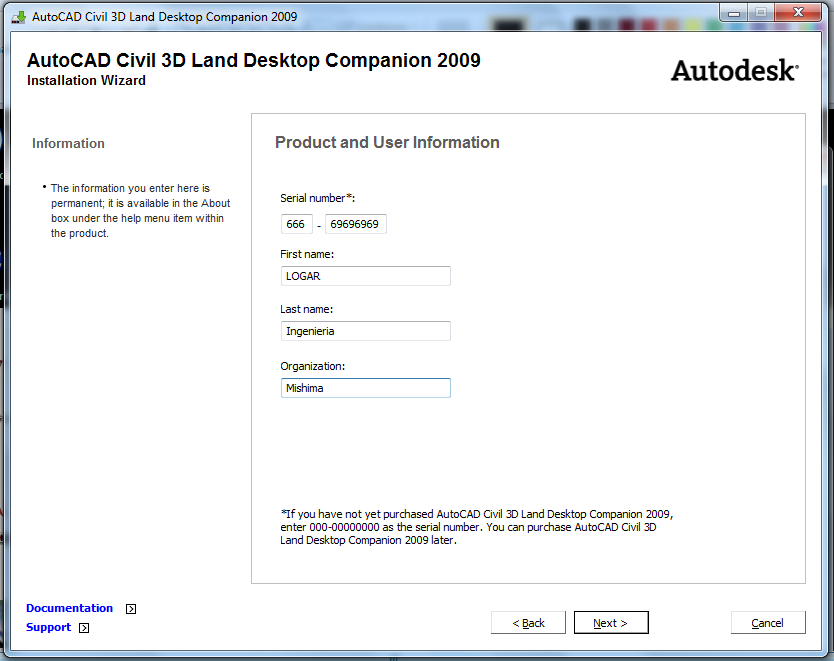
Task: Select the Last name field containing Ingenieria
Action: pyautogui.click(x=366, y=331)
